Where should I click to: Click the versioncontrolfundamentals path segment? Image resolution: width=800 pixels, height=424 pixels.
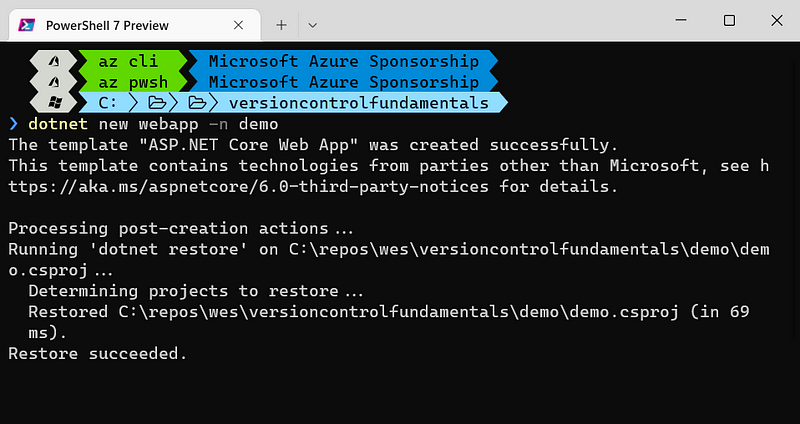(x=359, y=103)
